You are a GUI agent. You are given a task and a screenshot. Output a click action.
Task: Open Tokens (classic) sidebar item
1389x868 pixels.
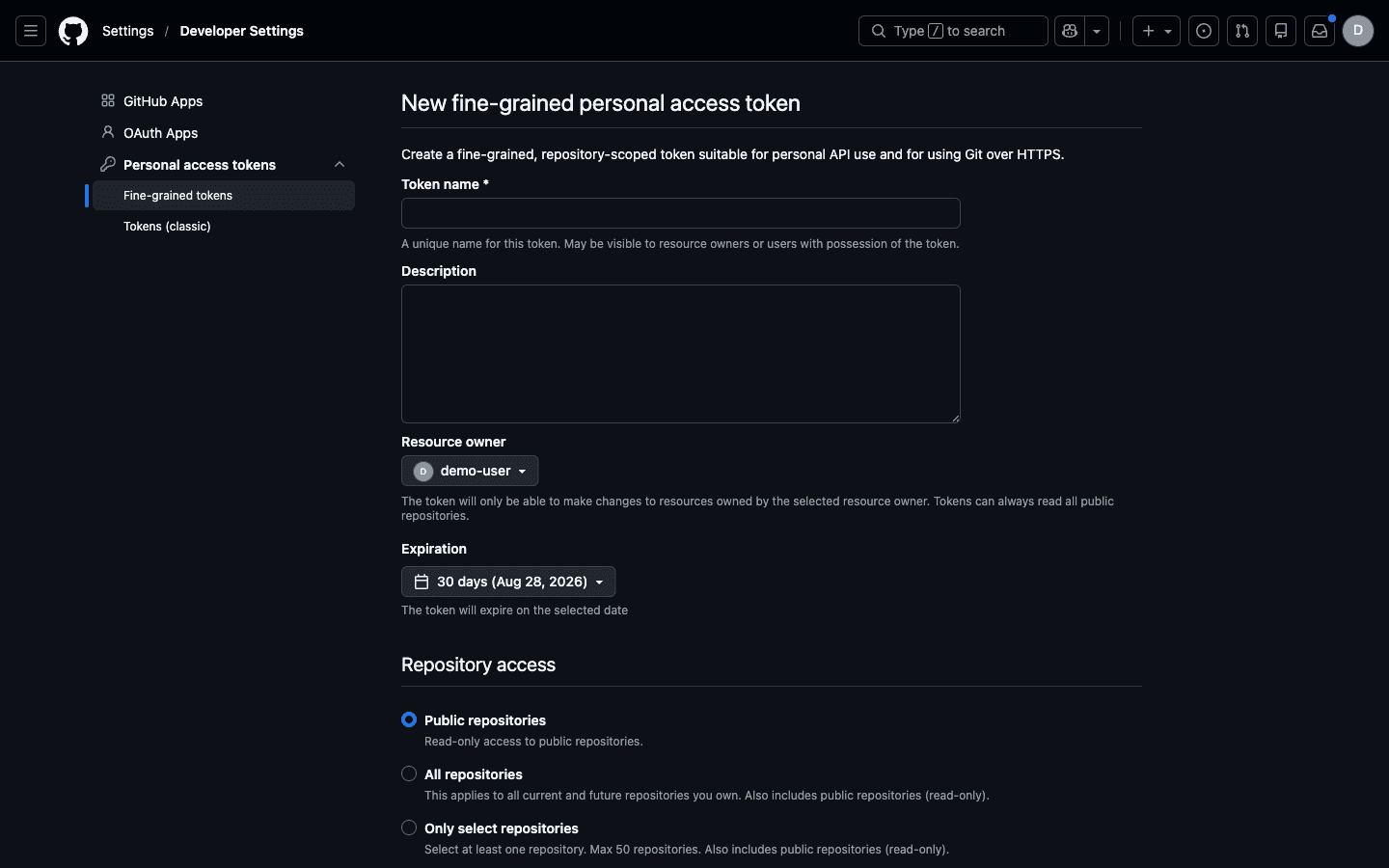224,227
